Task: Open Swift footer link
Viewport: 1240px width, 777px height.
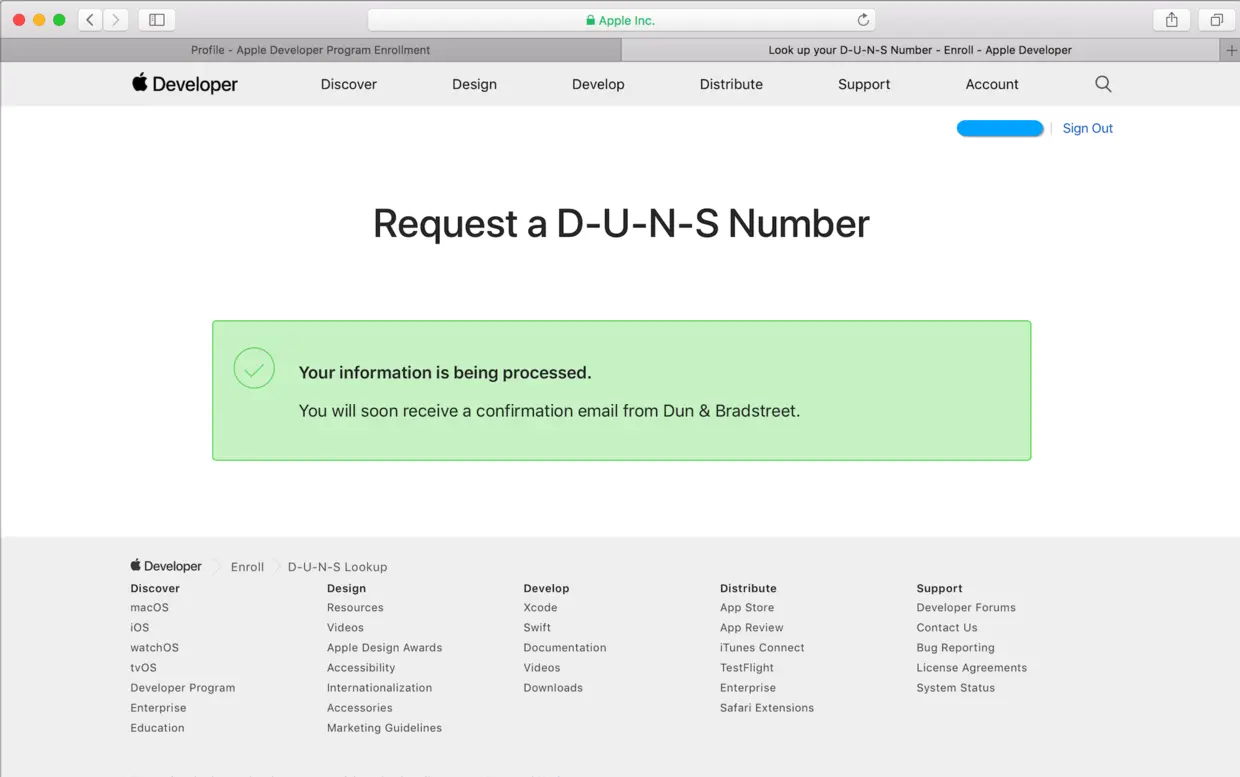Action: pos(537,628)
